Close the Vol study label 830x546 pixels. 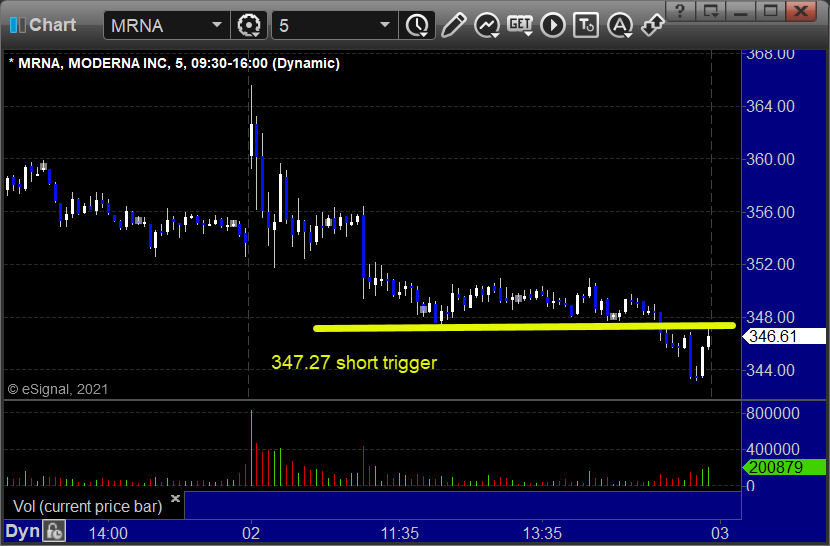175,498
